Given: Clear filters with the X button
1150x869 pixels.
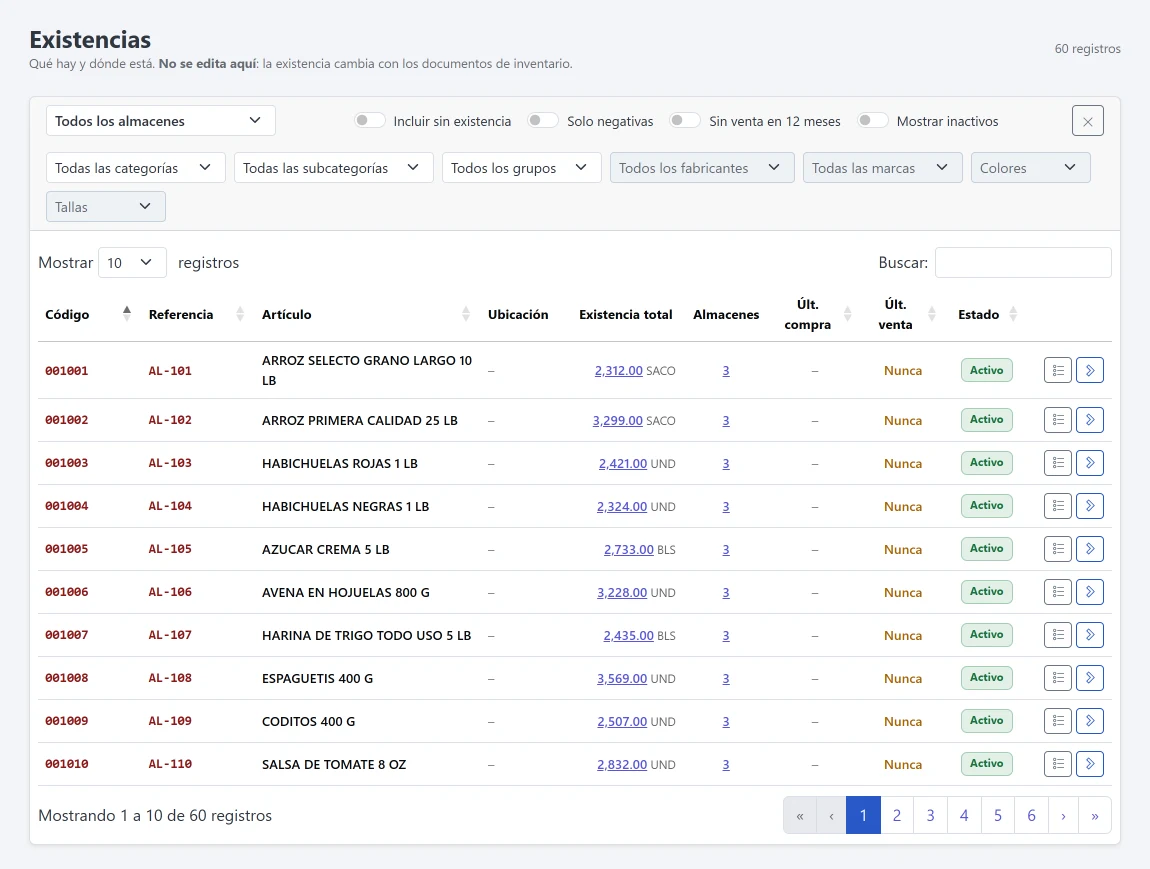Looking at the screenshot, I should pyautogui.click(x=1088, y=121).
